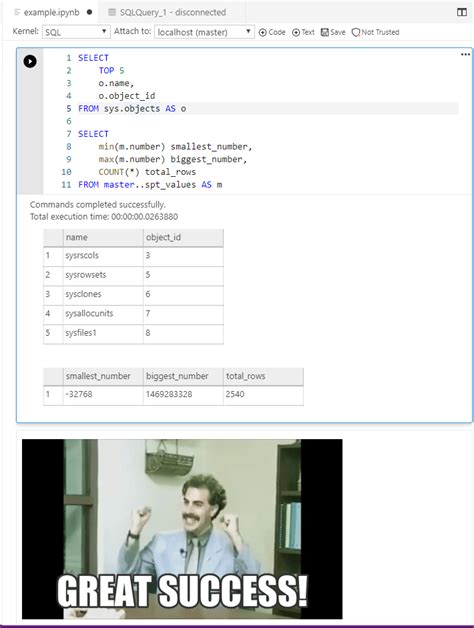Viewport: 474px width, 628px height.
Task: Select the 'sysrowsets' cell
Action: pos(103,275)
